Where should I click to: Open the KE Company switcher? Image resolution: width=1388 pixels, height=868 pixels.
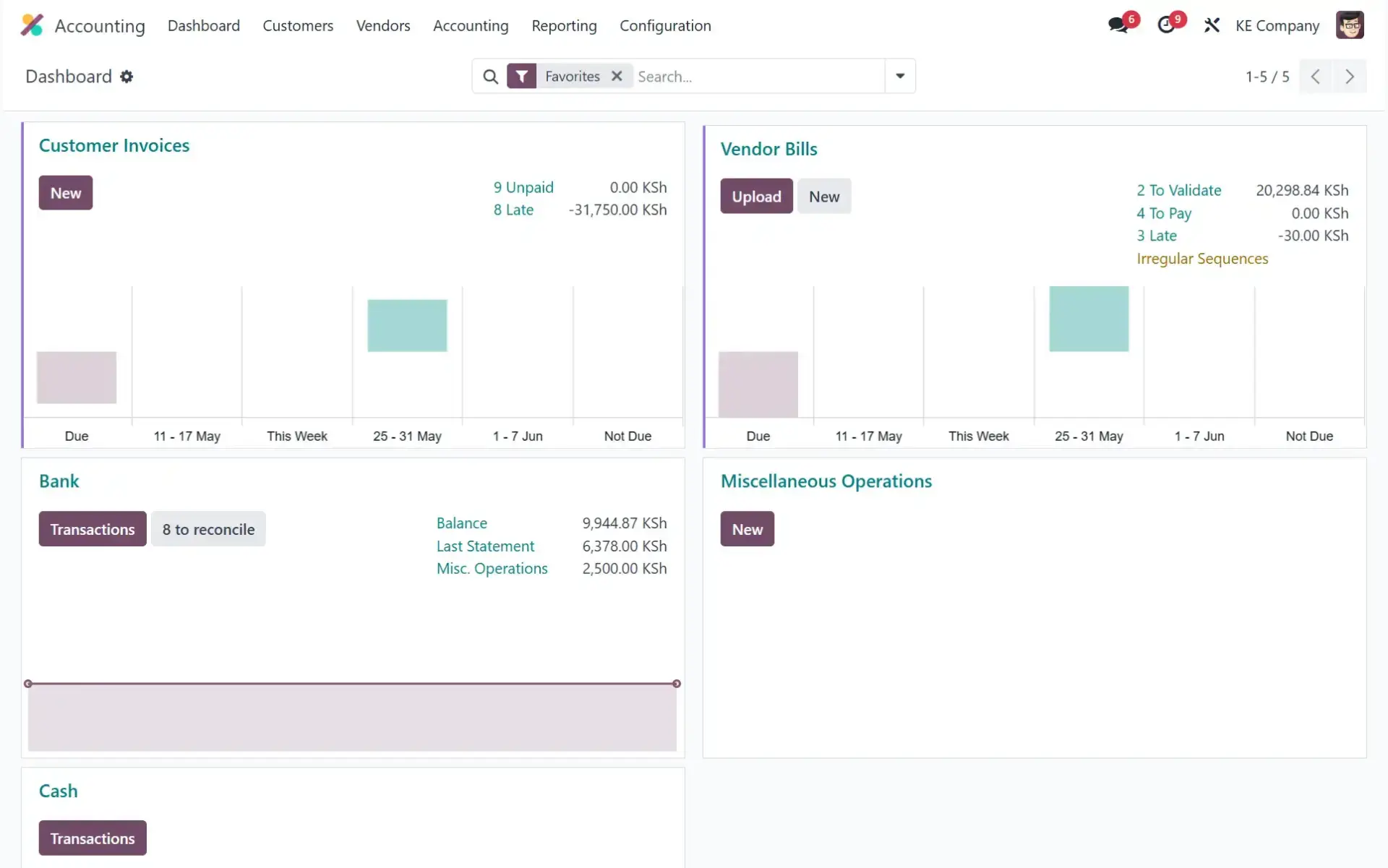pos(1277,25)
